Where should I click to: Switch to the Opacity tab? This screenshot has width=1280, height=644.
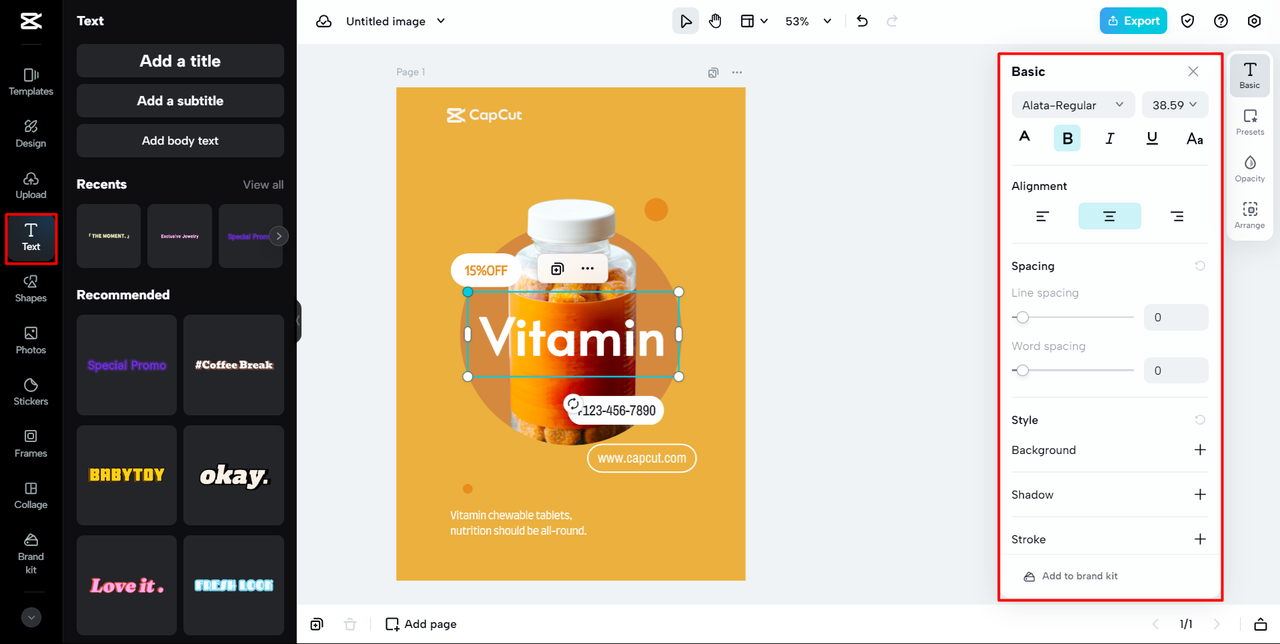point(1250,168)
